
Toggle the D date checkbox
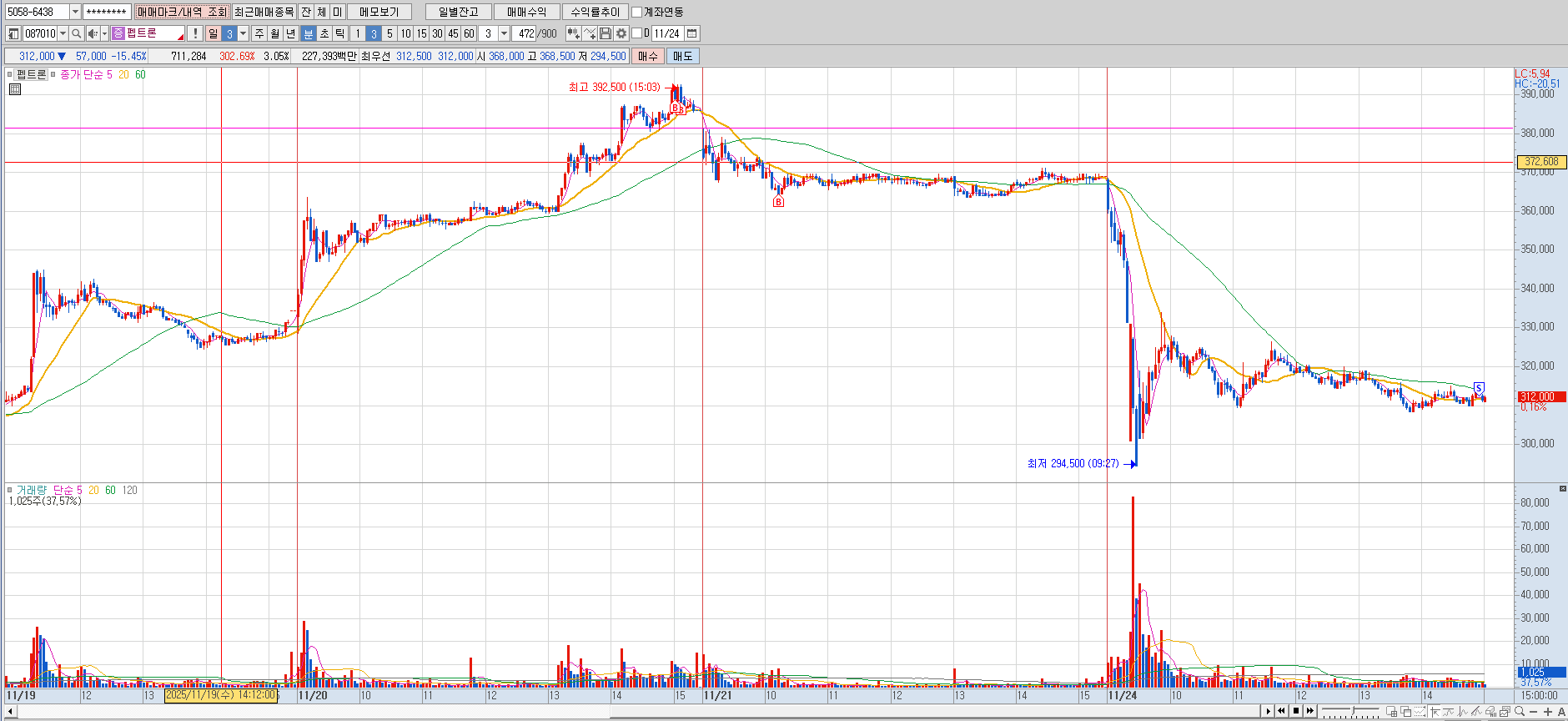[637, 33]
